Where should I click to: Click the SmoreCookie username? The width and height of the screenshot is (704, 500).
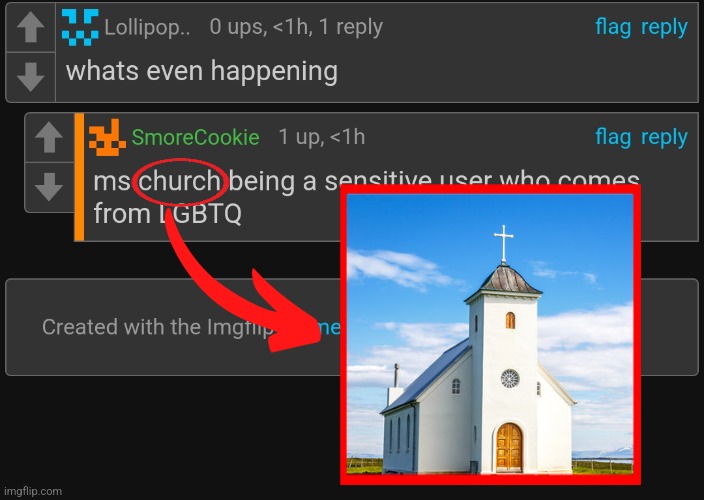pyautogui.click(x=195, y=137)
